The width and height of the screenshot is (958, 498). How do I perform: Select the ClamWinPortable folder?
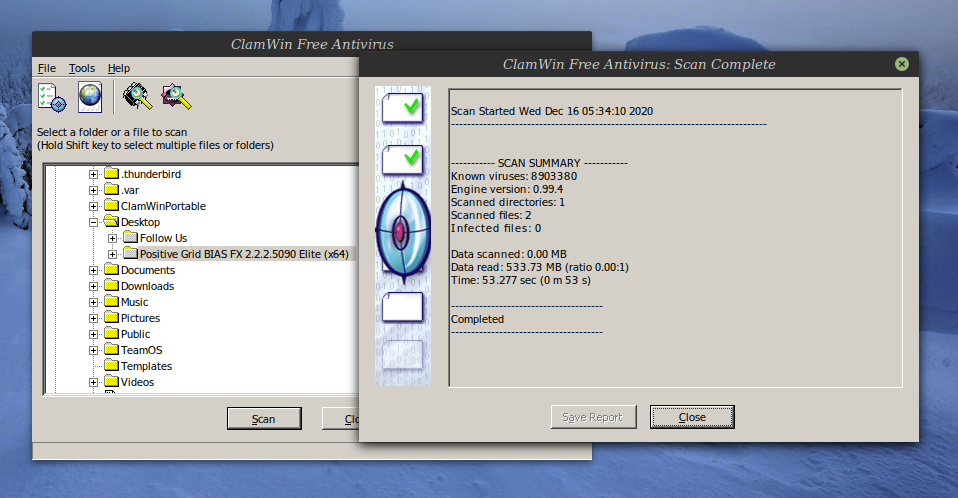pos(163,206)
